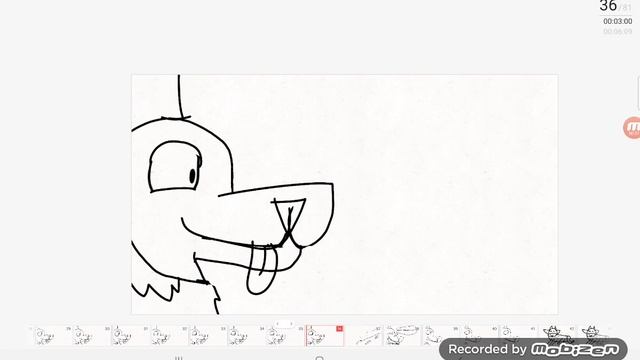Select frame 29 thumbnail in timeline

click(52, 336)
